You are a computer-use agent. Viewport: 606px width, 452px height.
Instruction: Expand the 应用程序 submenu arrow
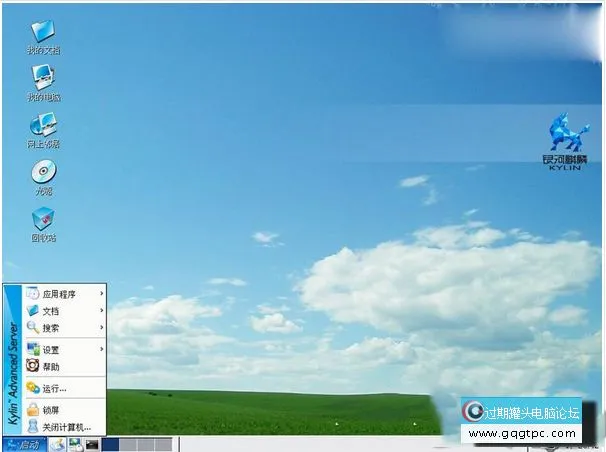(101, 294)
